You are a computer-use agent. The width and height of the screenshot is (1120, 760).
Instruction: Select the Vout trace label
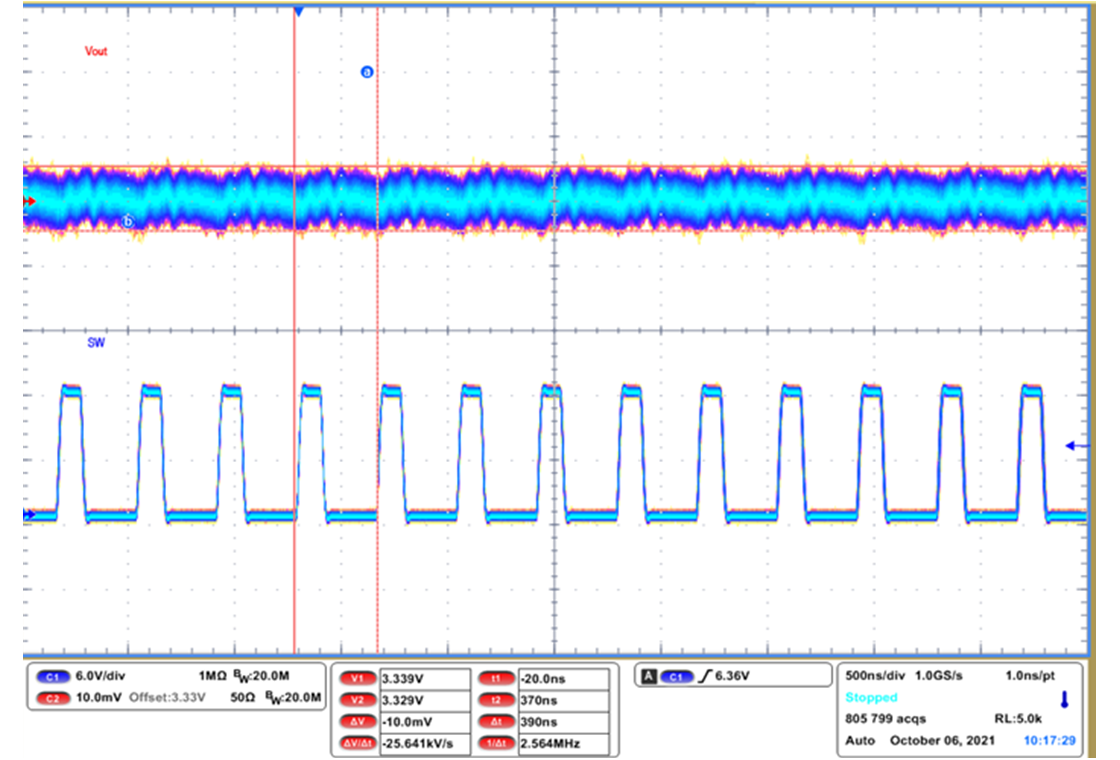coord(97,51)
